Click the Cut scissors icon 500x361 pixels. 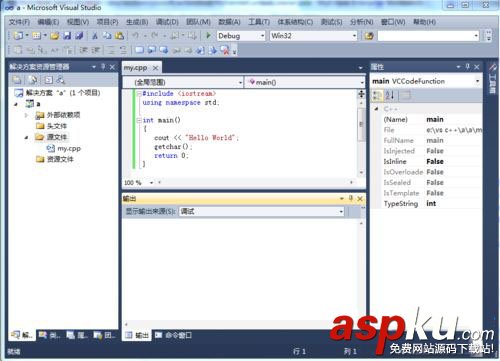coord(95,35)
